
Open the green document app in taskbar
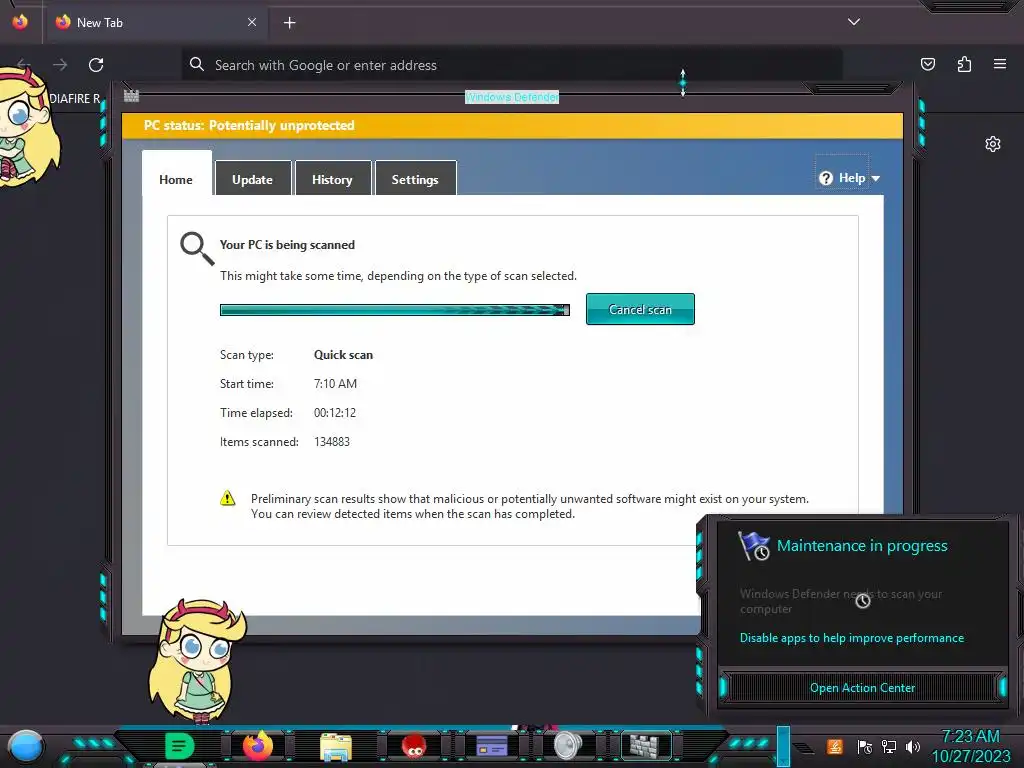point(179,745)
